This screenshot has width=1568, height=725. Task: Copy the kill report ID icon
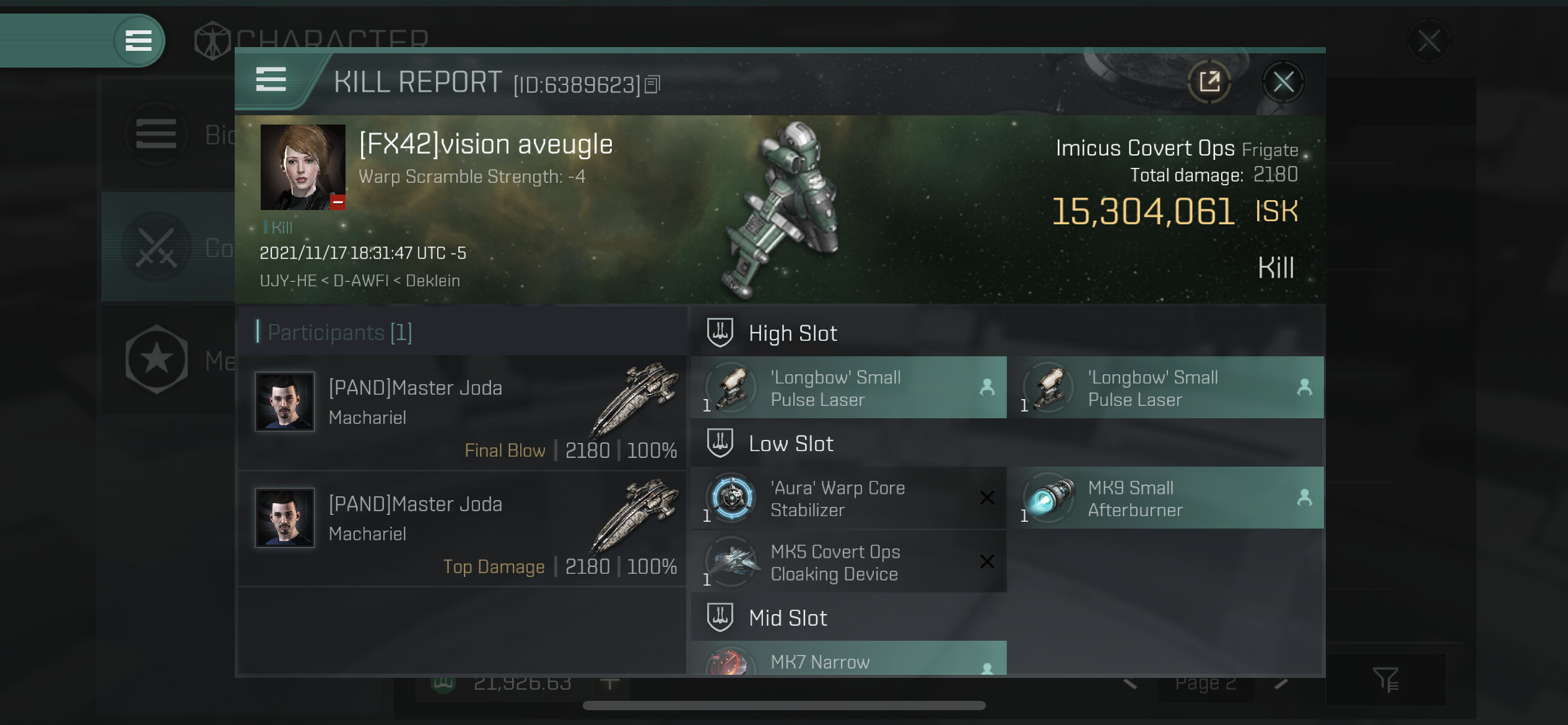point(652,84)
